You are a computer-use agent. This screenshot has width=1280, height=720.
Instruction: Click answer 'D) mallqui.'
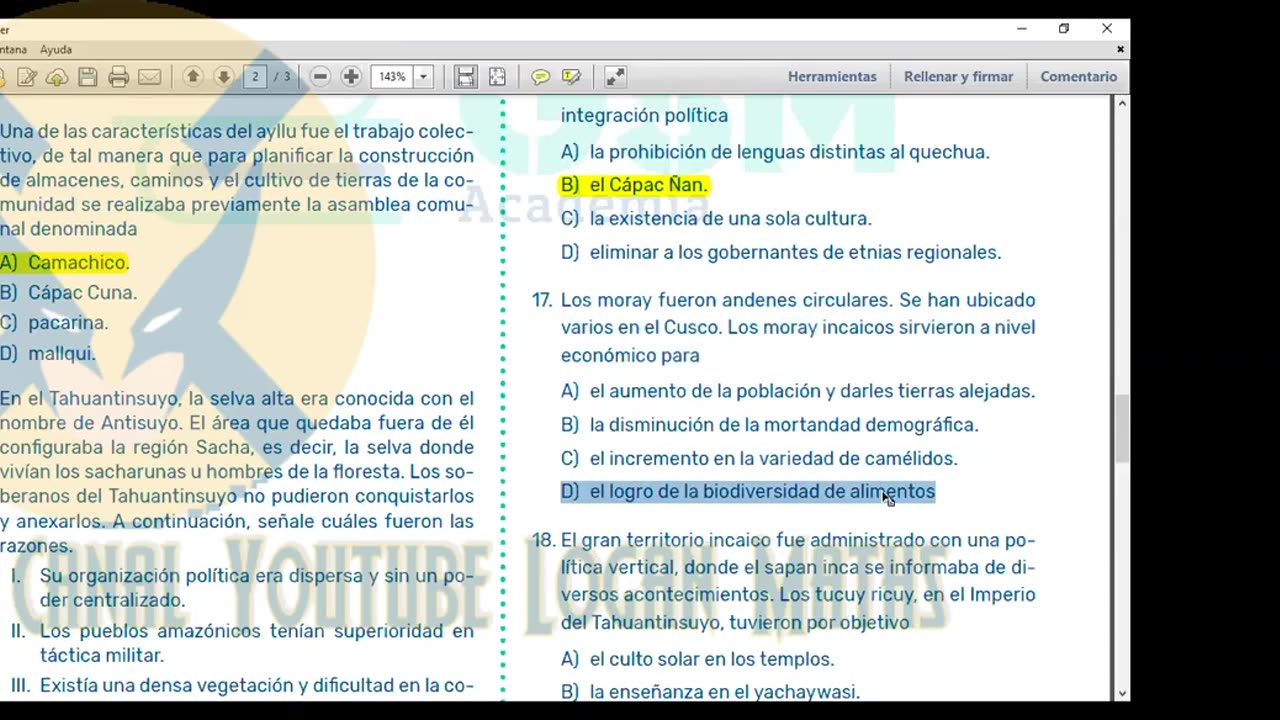click(48, 353)
